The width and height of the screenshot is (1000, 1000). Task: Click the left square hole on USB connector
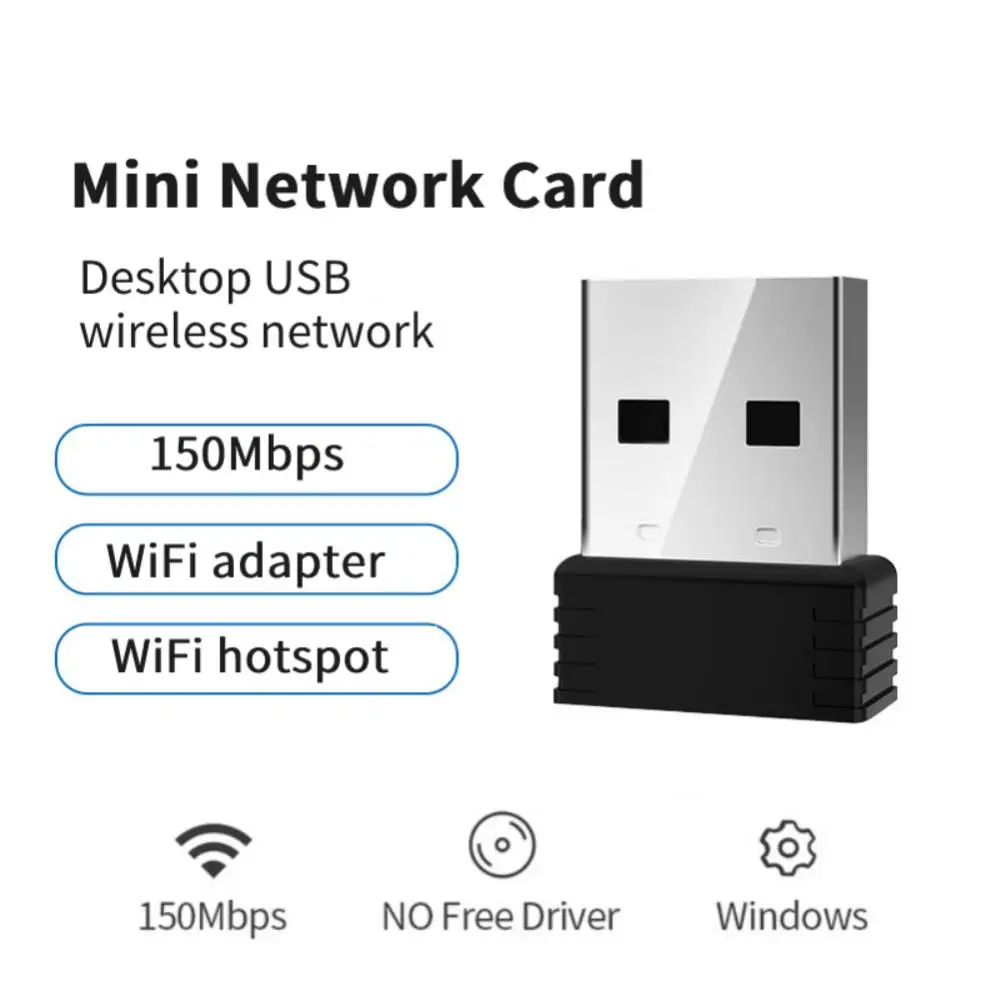pos(643,422)
